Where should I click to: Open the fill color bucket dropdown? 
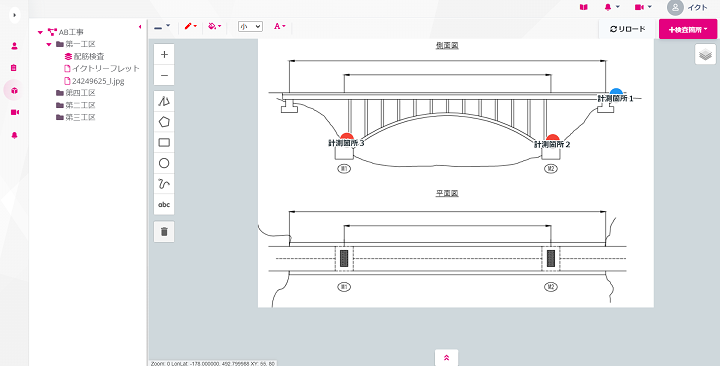(214, 27)
